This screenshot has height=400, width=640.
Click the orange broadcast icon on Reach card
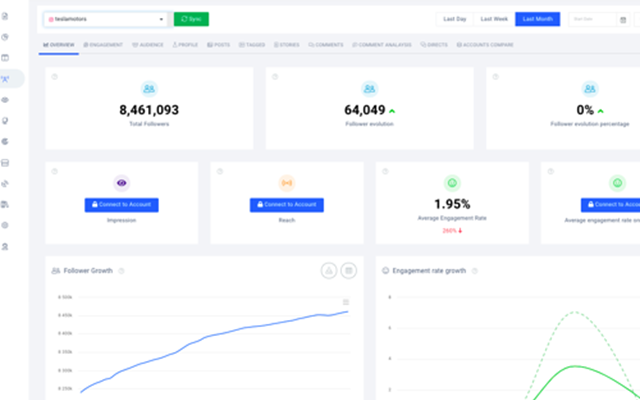[287, 183]
